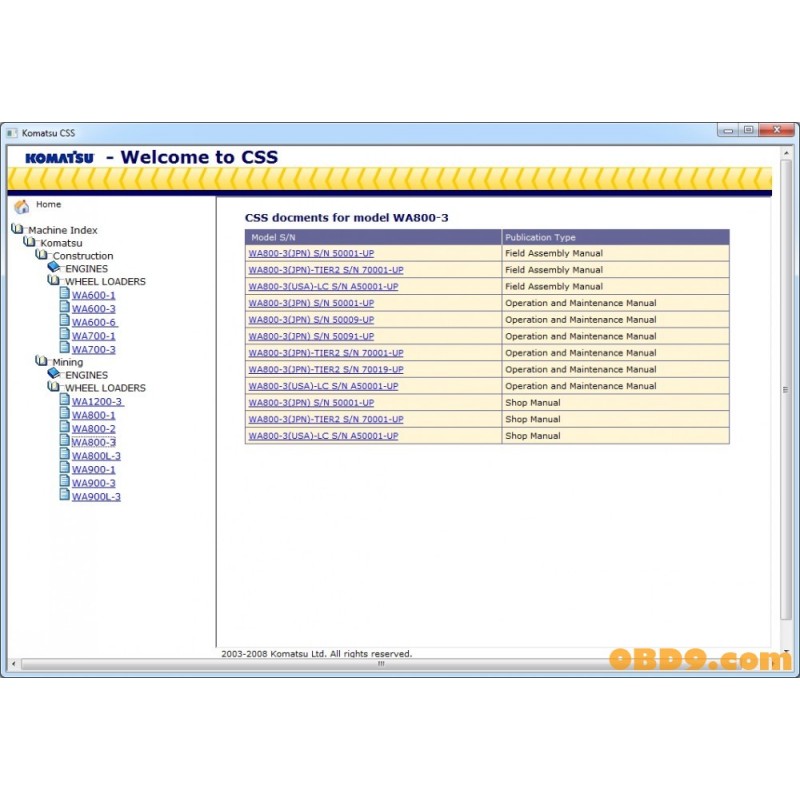Select the WA900L-3 model link
Viewport: 800px width, 800px height.
pos(96,497)
